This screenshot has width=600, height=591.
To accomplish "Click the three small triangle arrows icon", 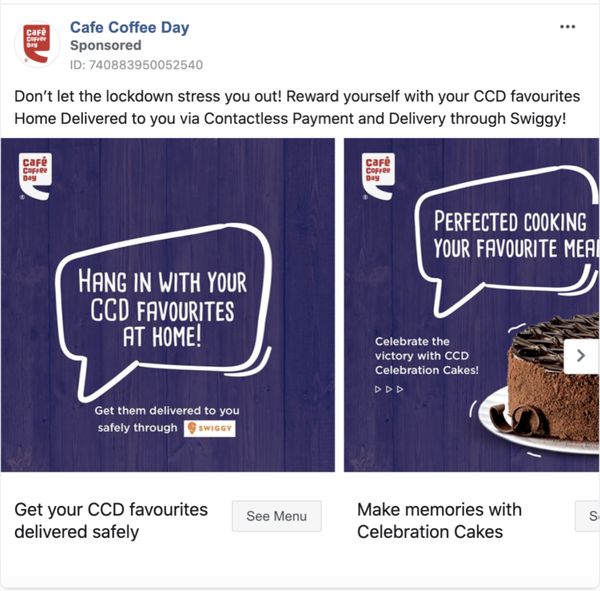I will tap(389, 389).
